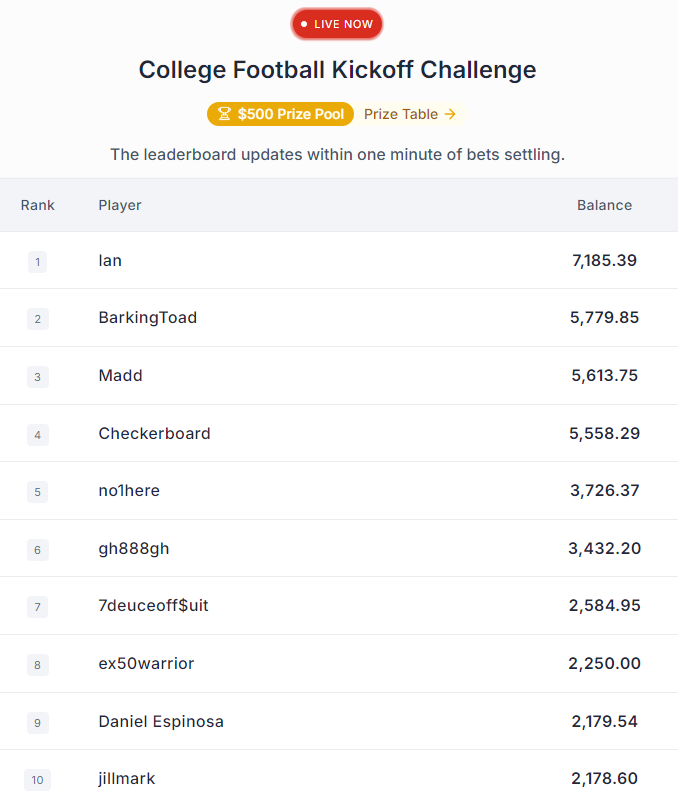Click the Rank column header

pyautogui.click(x=38, y=205)
